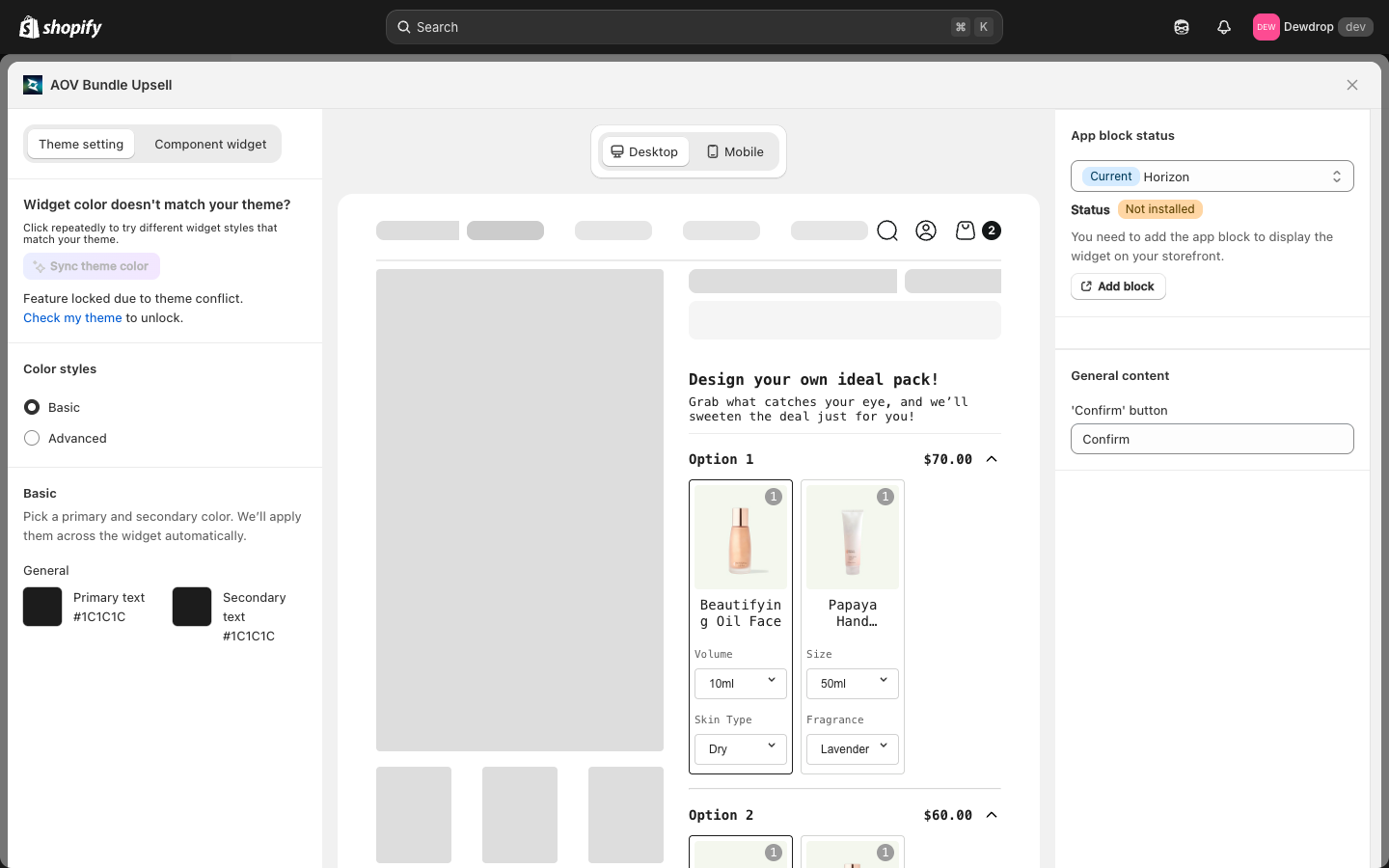Click the App block status heading
Image resolution: width=1389 pixels, height=868 pixels.
(1123, 135)
